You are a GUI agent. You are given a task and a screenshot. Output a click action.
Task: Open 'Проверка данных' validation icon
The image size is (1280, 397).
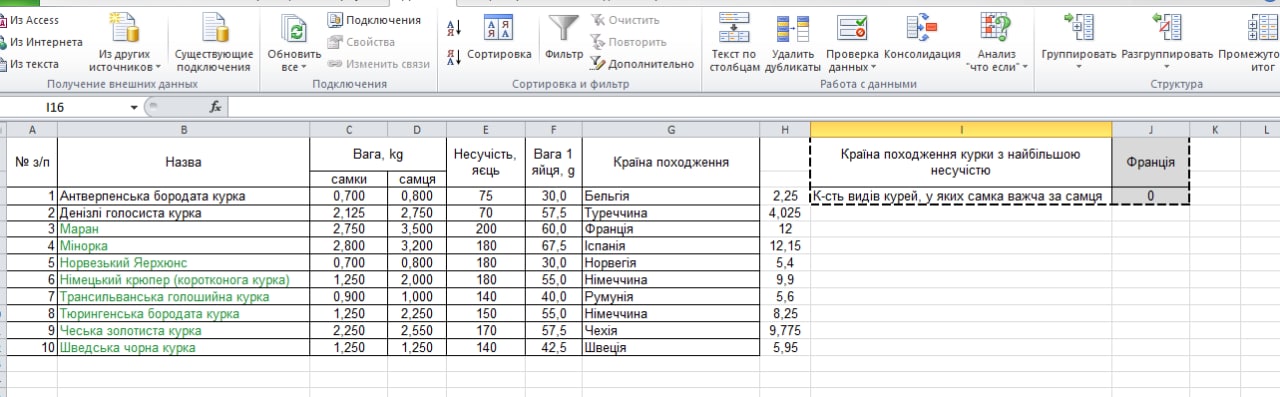tap(853, 28)
